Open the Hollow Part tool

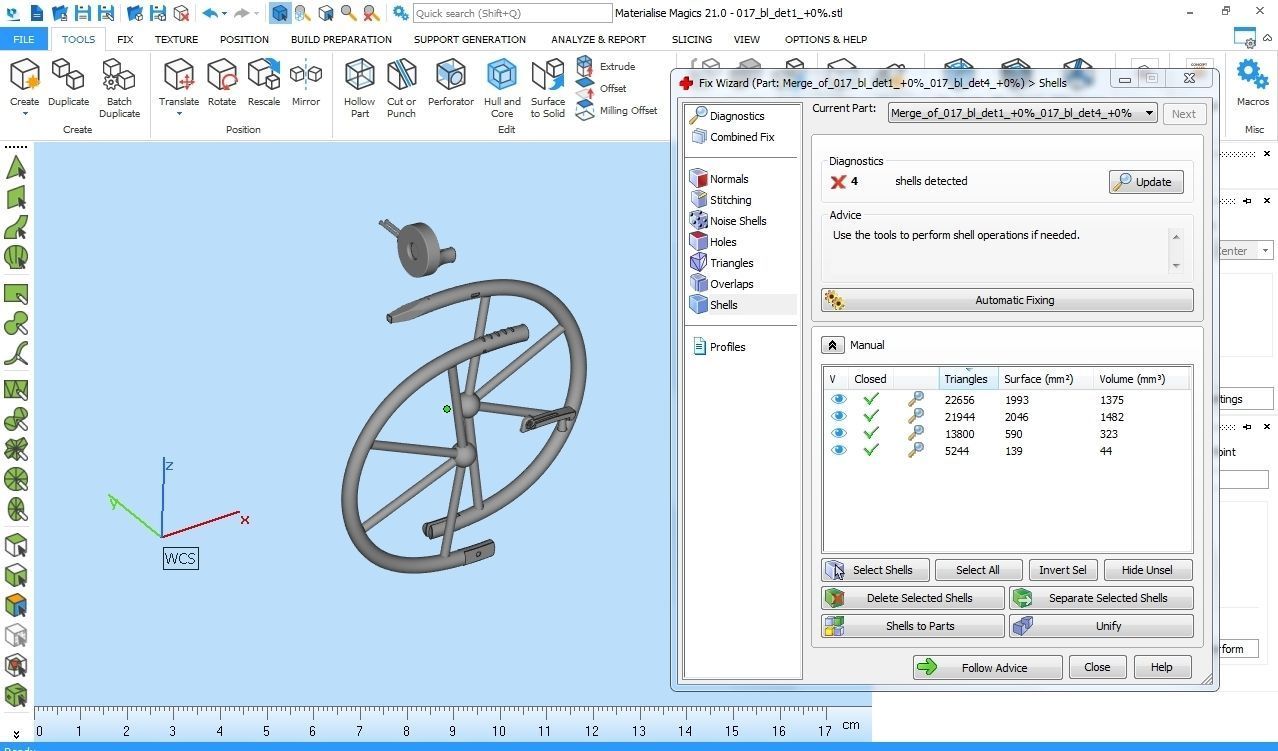click(x=360, y=88)
